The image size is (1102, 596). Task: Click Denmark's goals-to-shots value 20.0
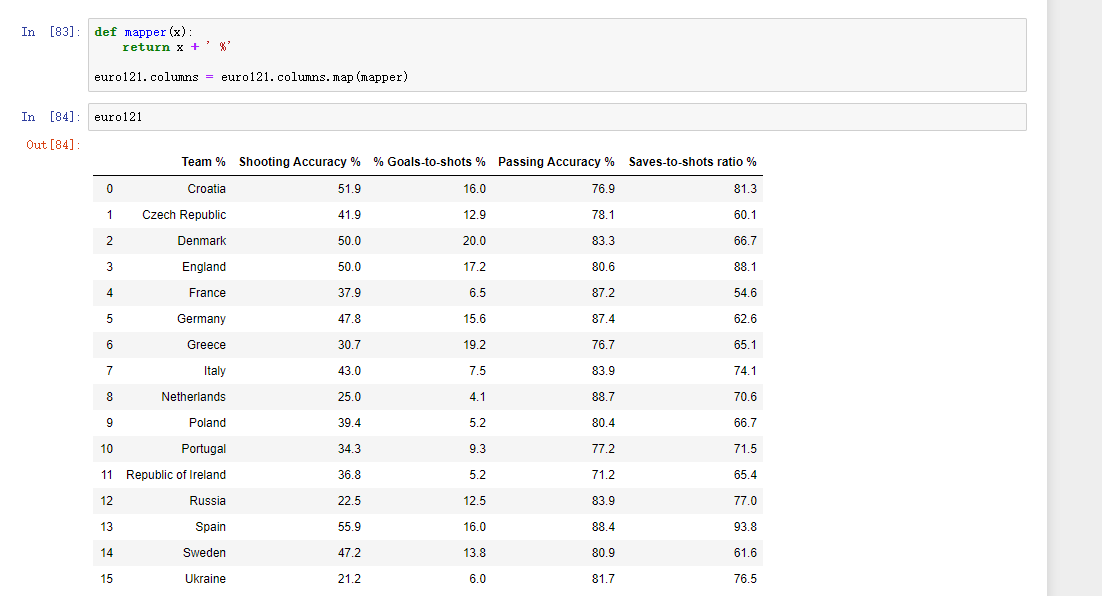(x=474, y=241)
